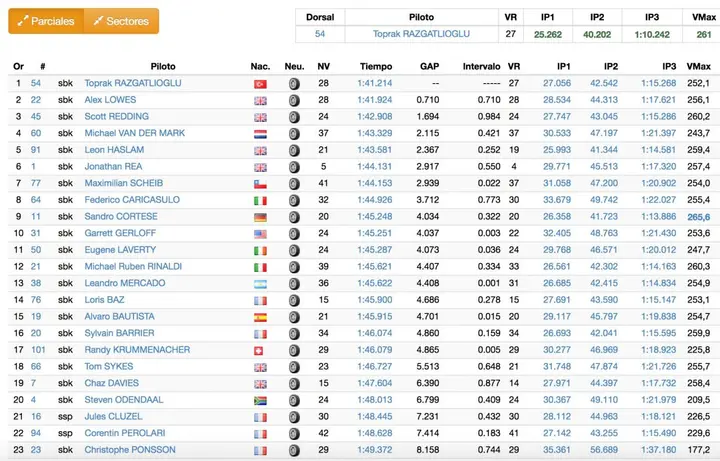
Task: Open Scott REDDING rider link
Action: [x=117, y=117]
